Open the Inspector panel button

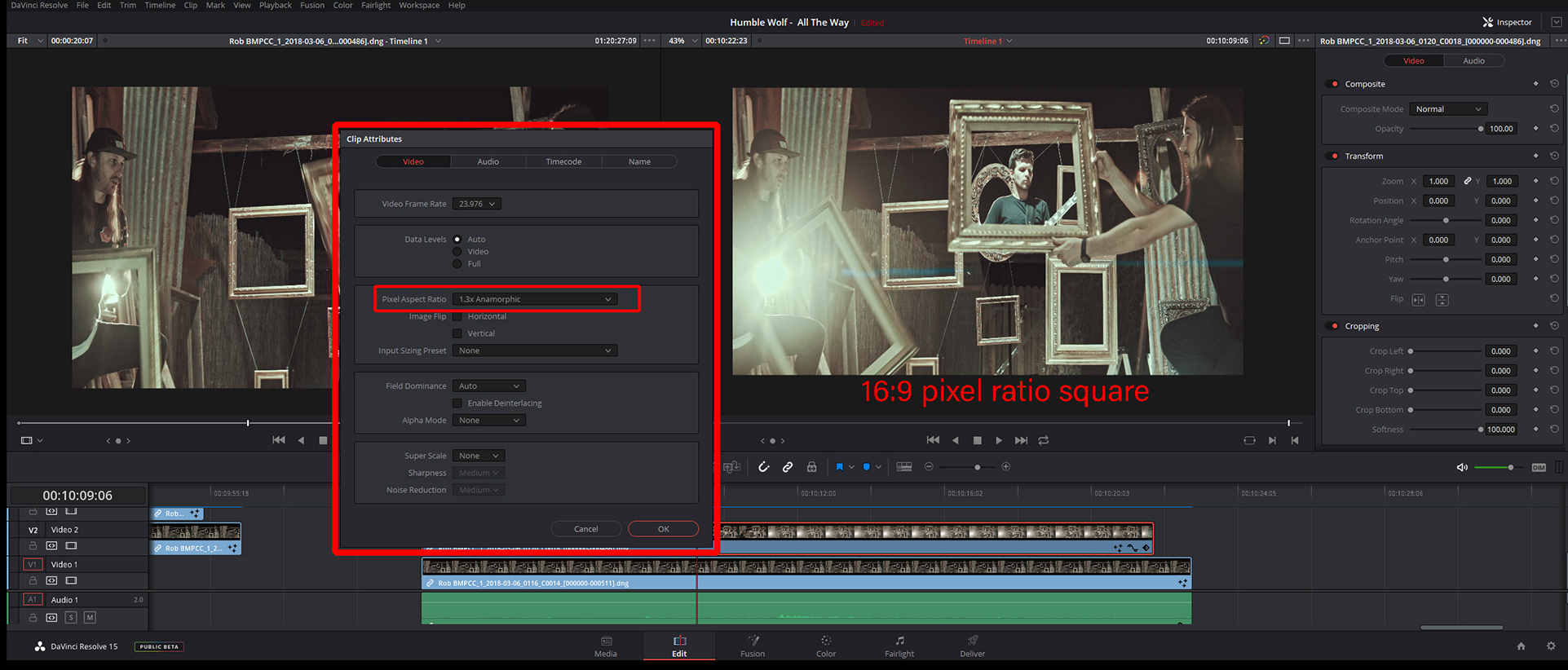tap(1506, 22)
